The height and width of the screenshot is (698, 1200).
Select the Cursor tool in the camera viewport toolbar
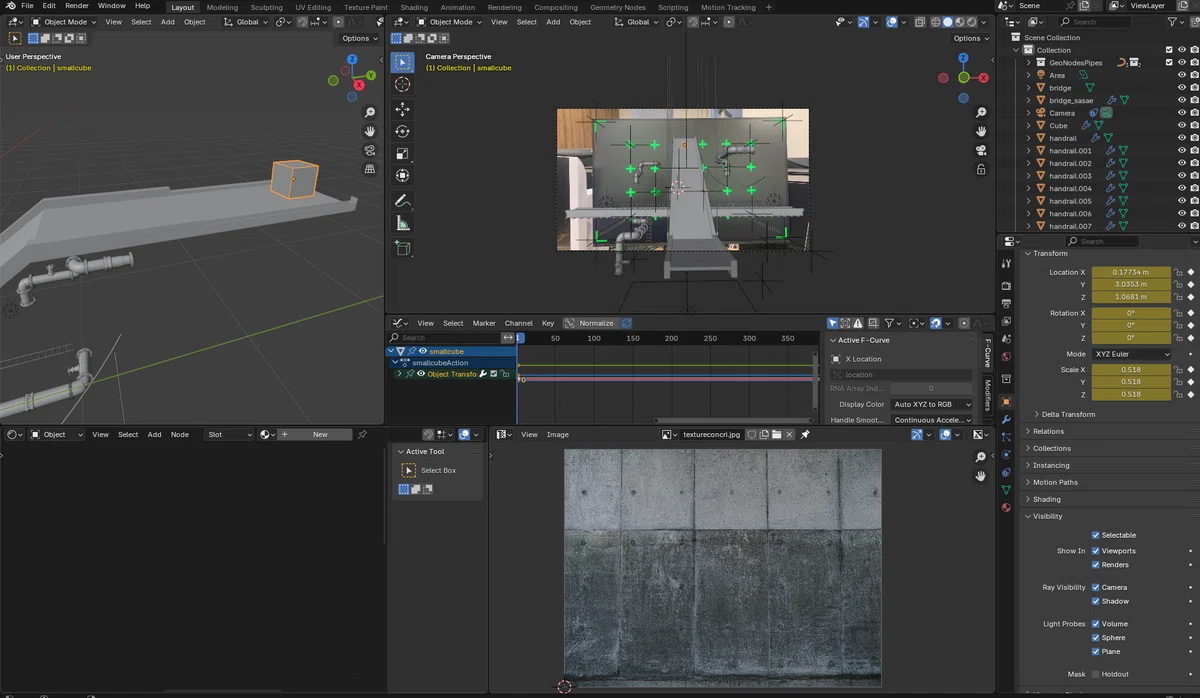point(402,85)
